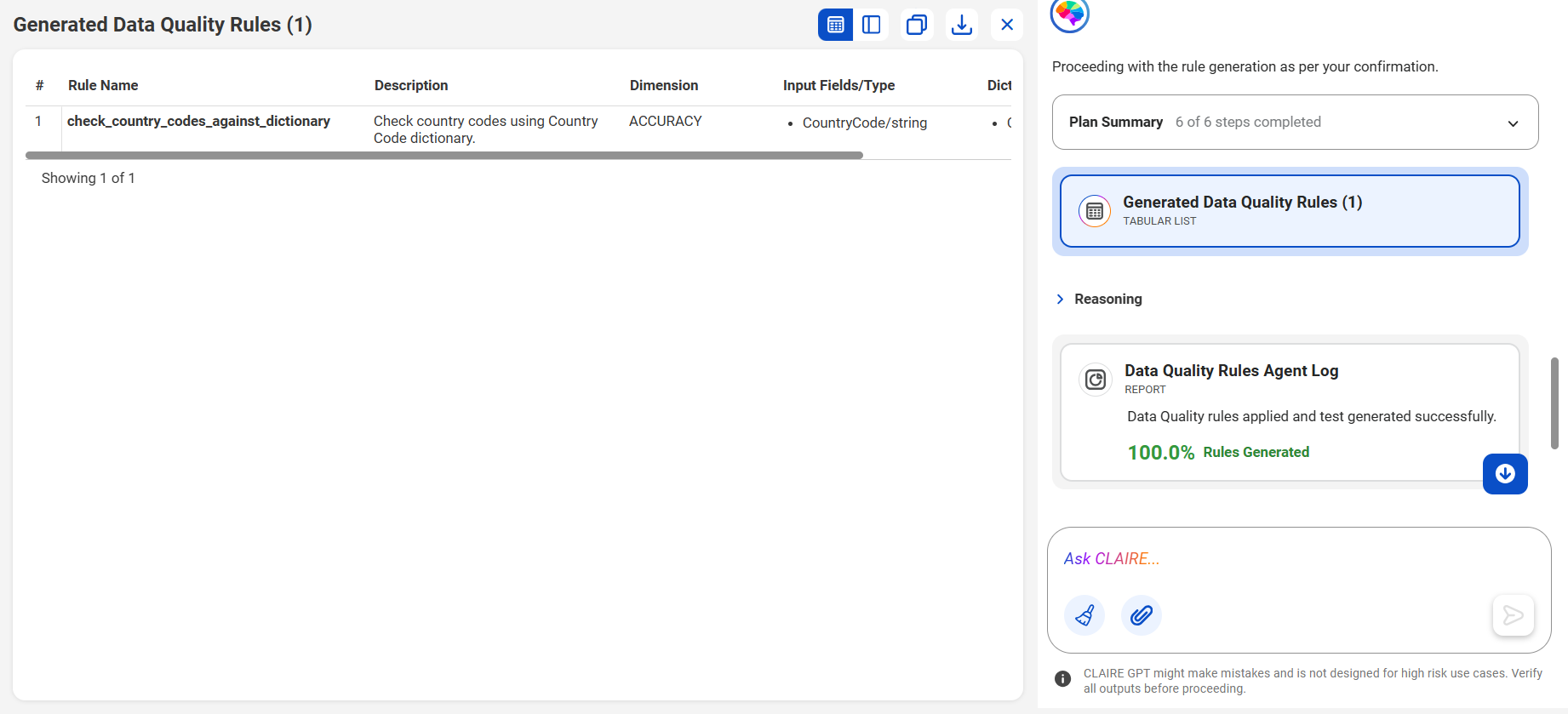Click the 'Showing 1 of 1' text
Screen dimensions: 1568x714
[x=89, y=178]
